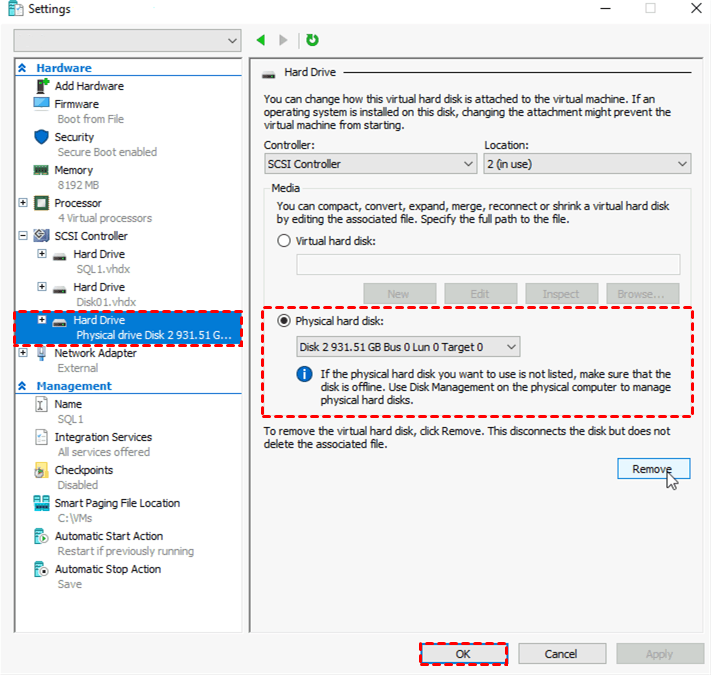Screen dimensions: 711x675
Task: Click the Settings window title icon
Action: click(x=15, y=9)
